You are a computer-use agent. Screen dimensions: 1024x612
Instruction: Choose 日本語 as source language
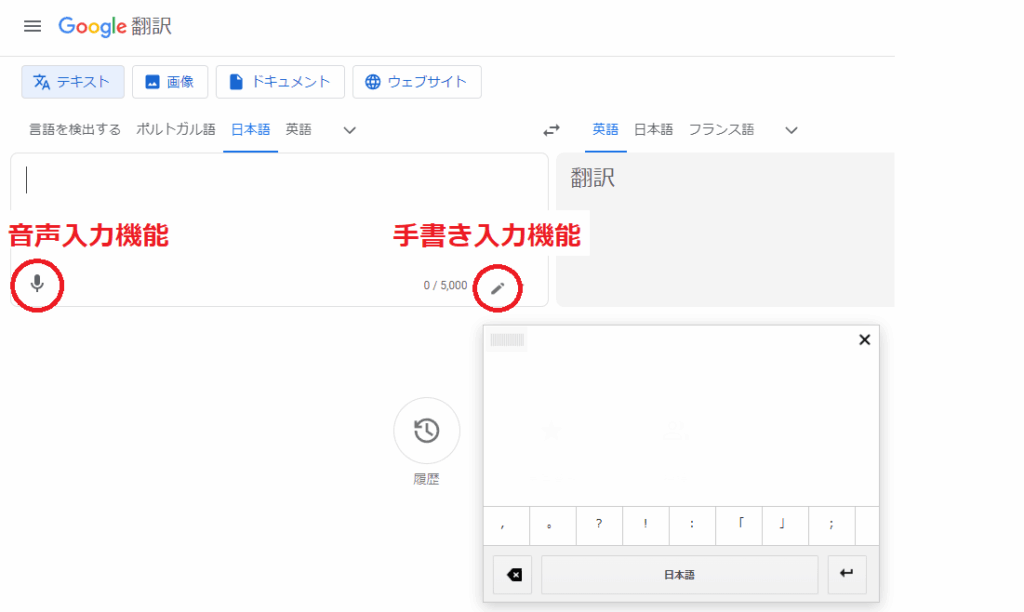(250, 129)
